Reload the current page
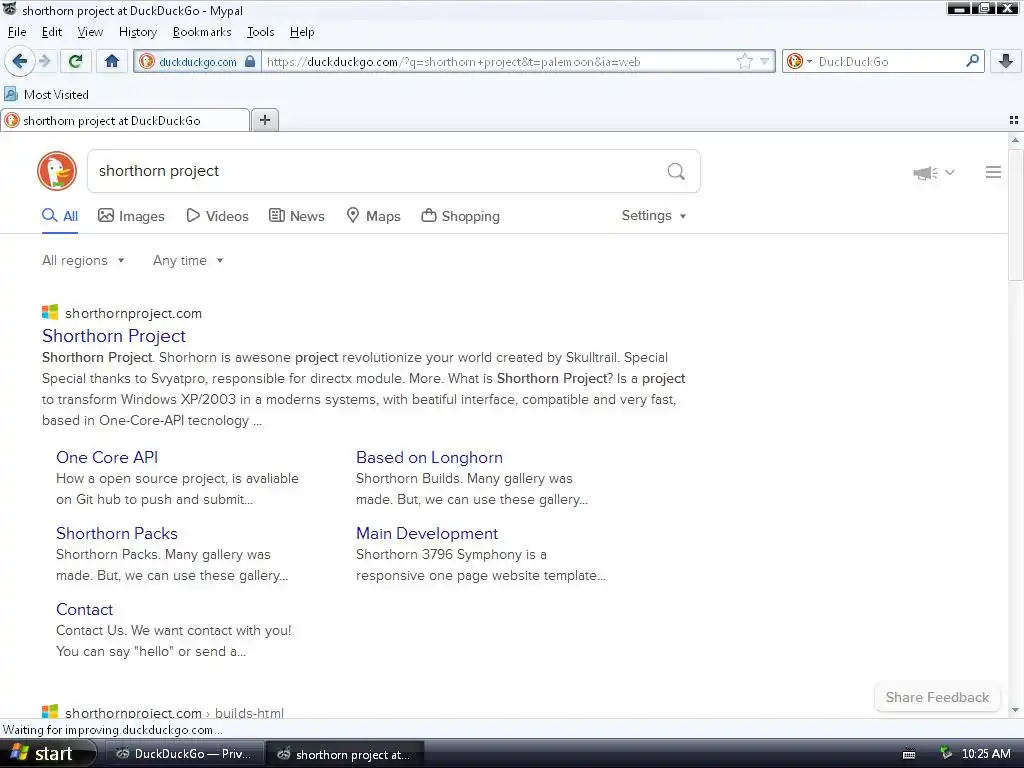1024x768 pixels. pyautogui.click(x=75, y=61)
